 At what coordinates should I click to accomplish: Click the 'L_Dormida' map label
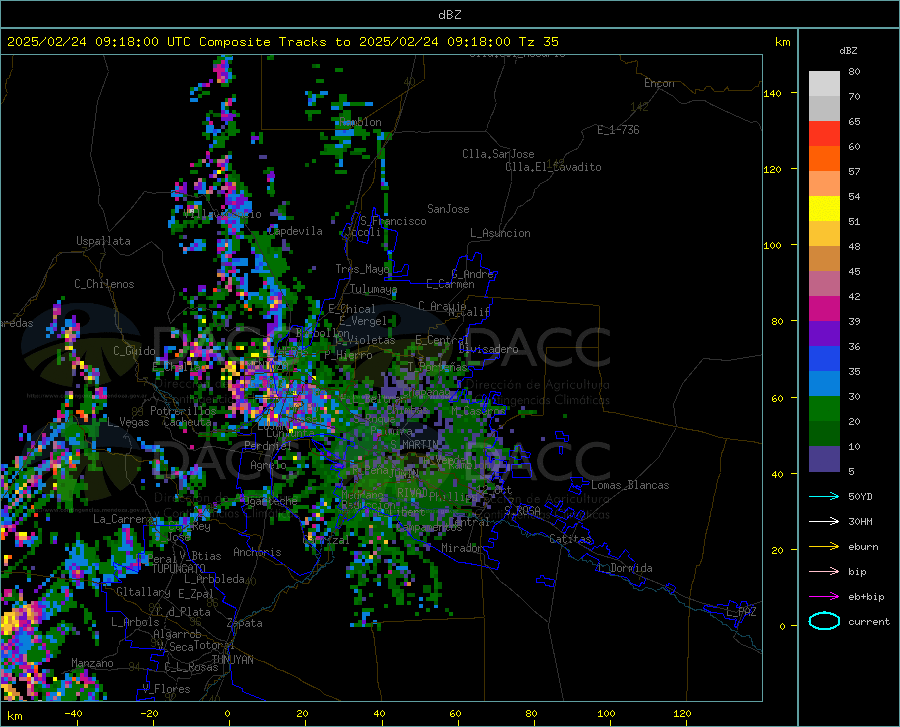pos(624,568)
